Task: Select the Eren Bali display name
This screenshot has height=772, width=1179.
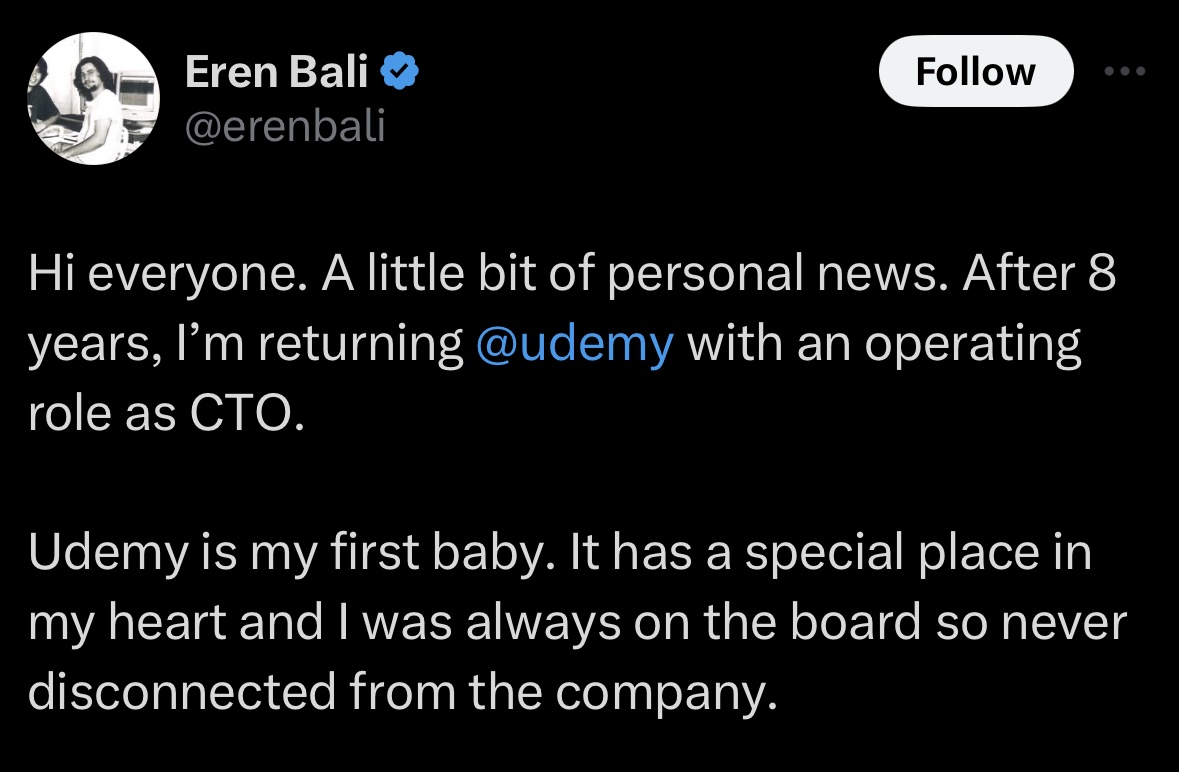Action: (277, 71)
